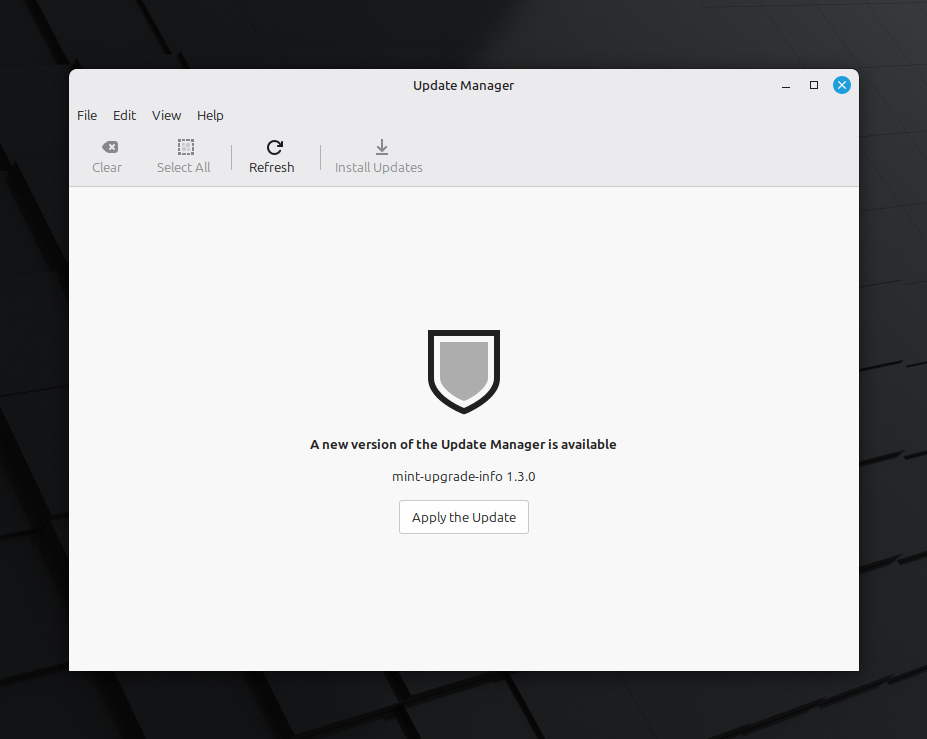Select the Refresh arrow symbol above its label
The image size is (927, 739).
272,146
